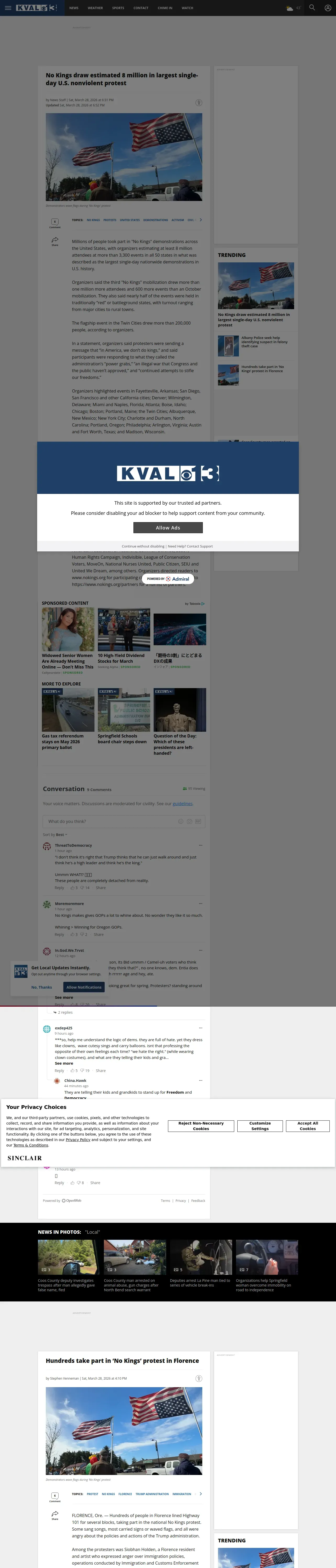Open the Albany Police trending story thumbnail
Screen dimensions: 336x1568
click(229, 346)
